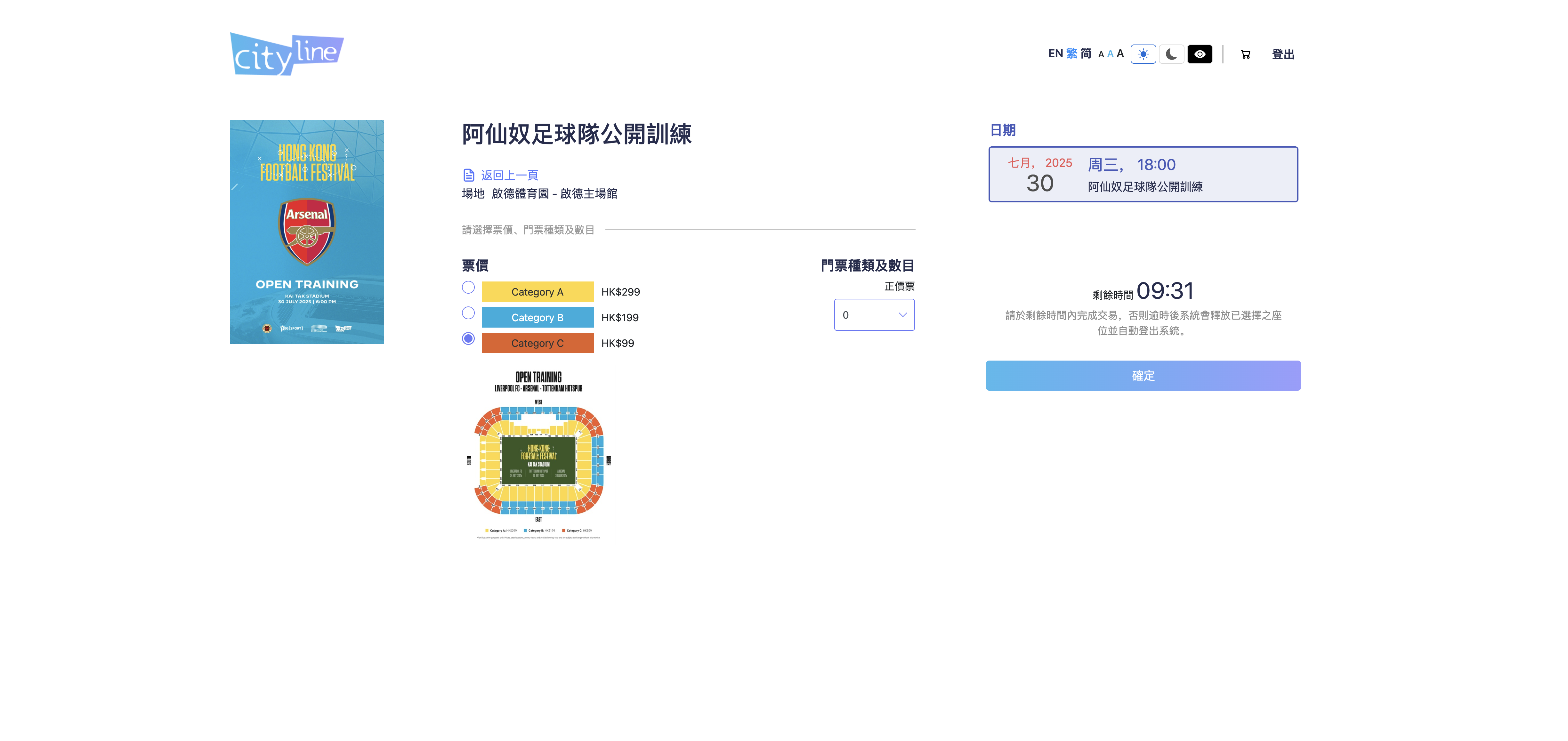
Task: Click the 日期 heading
Action: click(x=1003, y=130)
